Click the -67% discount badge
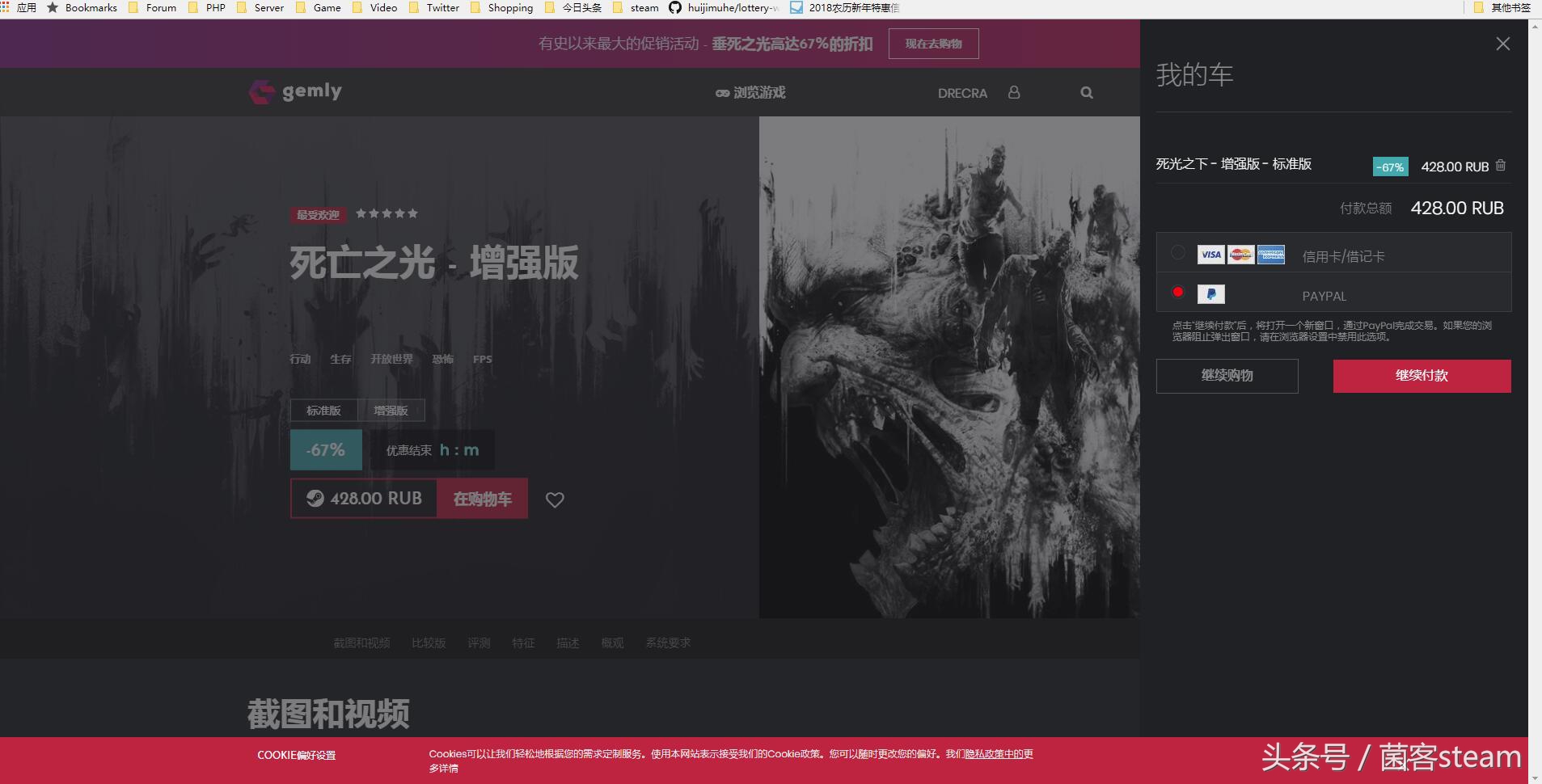 click(x=325, y=449)
